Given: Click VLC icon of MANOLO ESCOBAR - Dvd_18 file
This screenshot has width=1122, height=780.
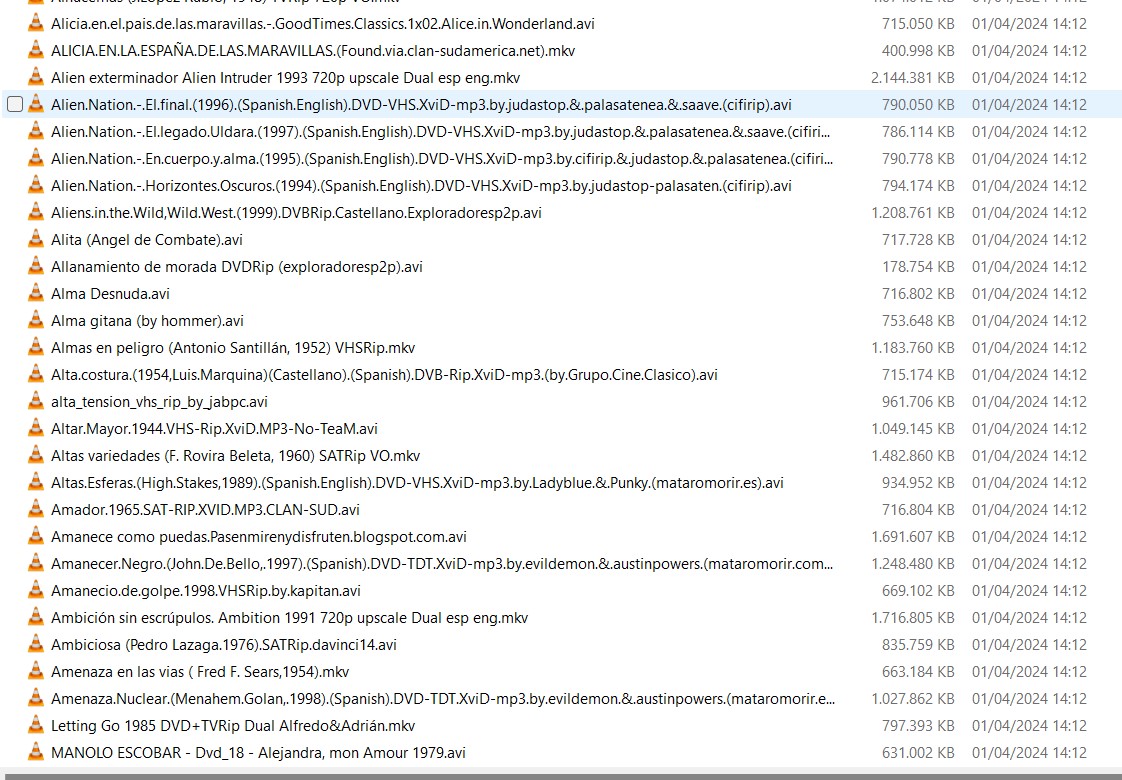Looking at the screenshot, I should [x=35, y=753].
